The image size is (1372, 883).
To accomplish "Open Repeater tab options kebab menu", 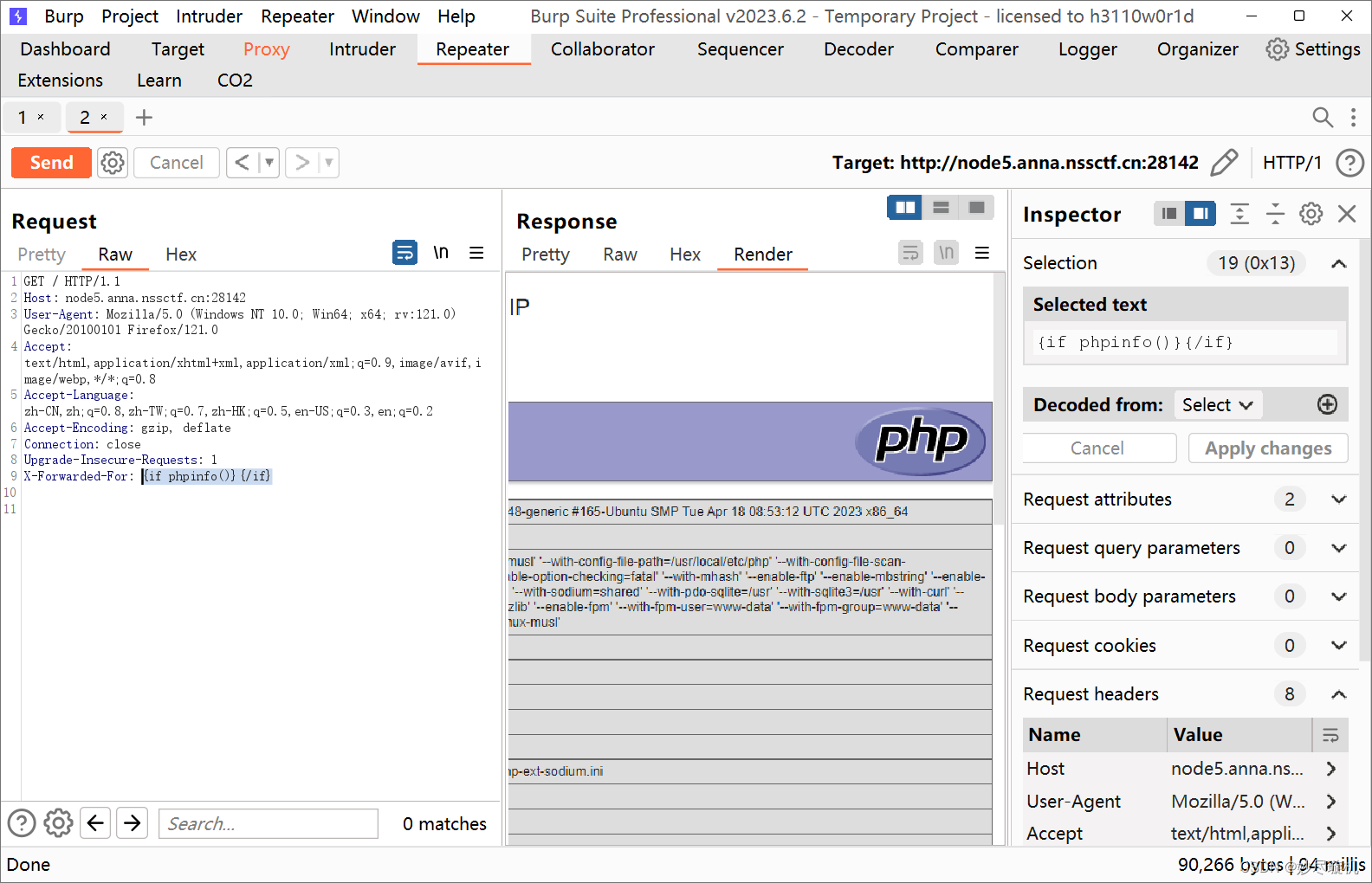I will coord(1353,118).
